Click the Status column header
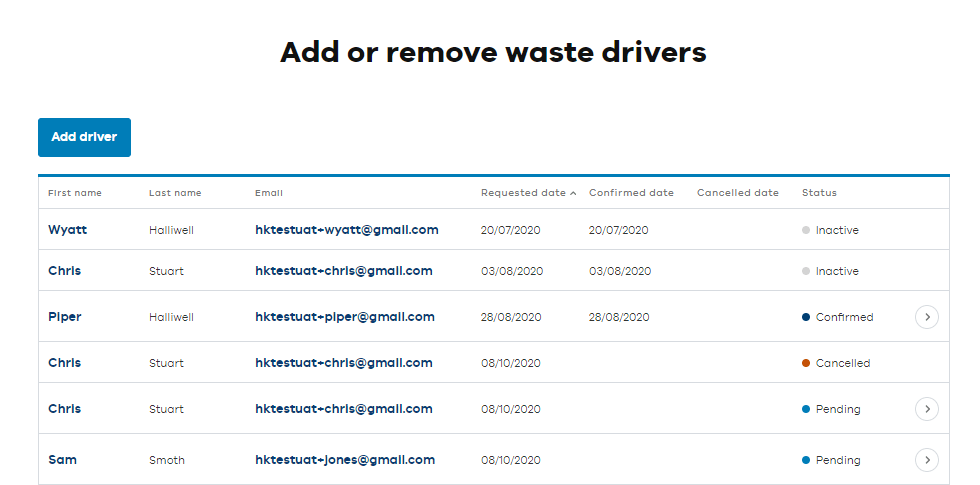Screen dimensions: 980x485 point(819,193)
